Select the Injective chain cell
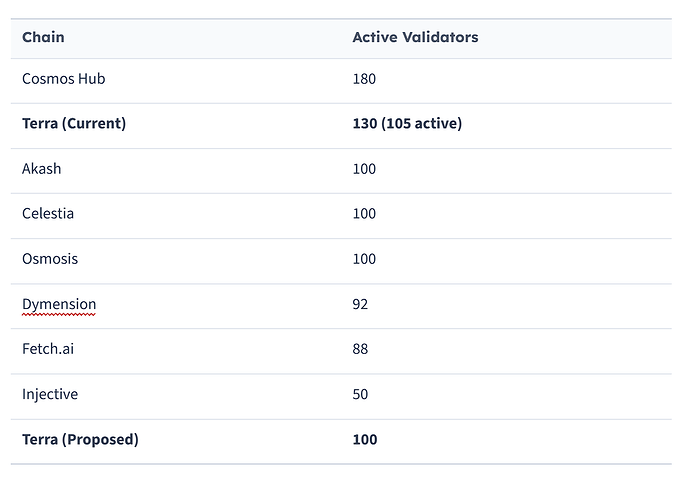Image resolution: width=690 pixels, height=481 pixels. click(50, 394)
